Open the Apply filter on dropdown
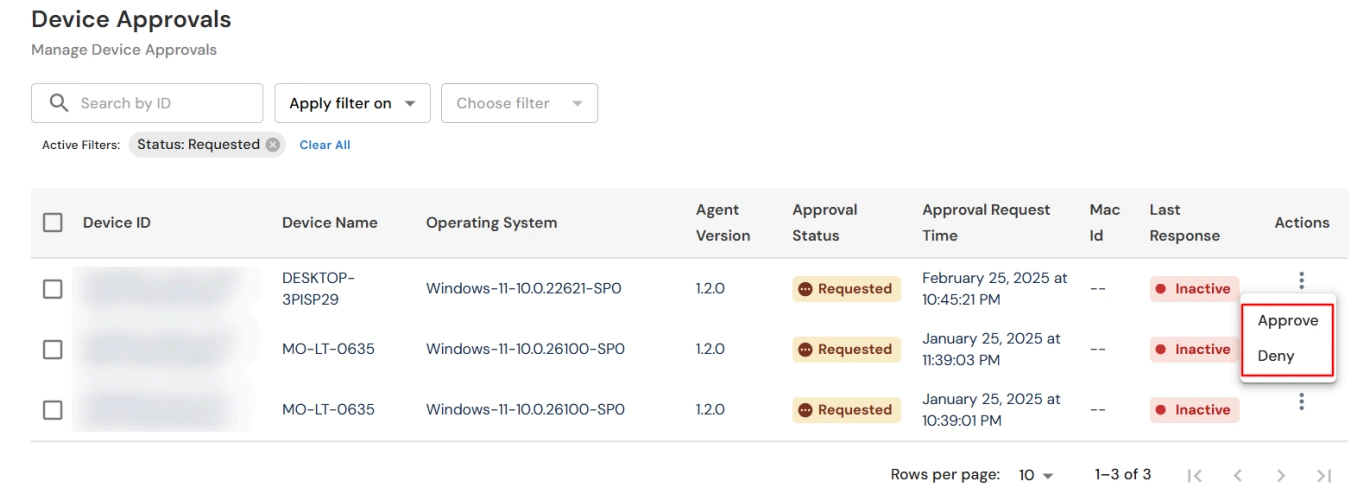The height and width of the screenshot is (499, 1365). click(x=352, y=103)
